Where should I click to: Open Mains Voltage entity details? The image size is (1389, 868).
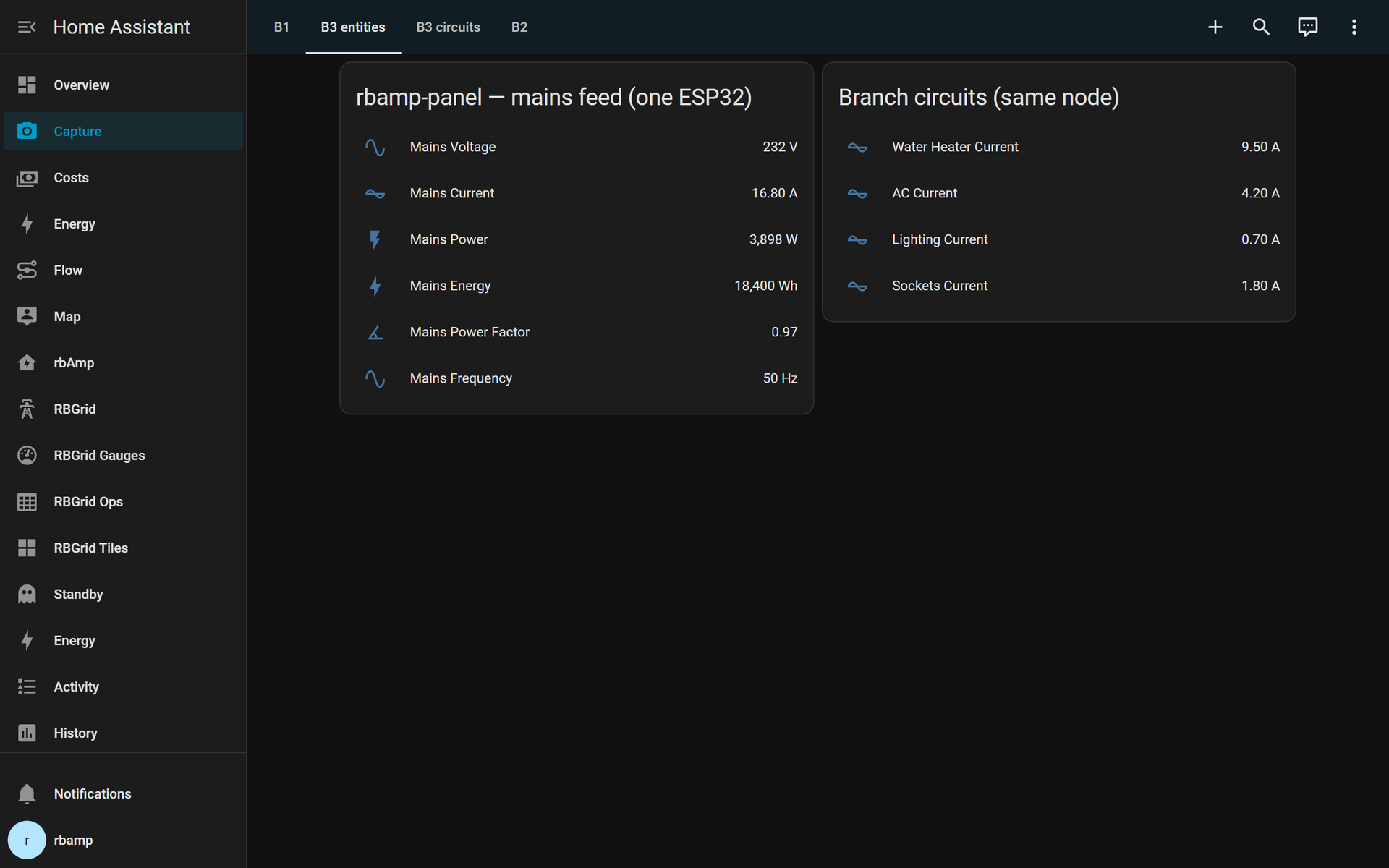coord(577,147)
